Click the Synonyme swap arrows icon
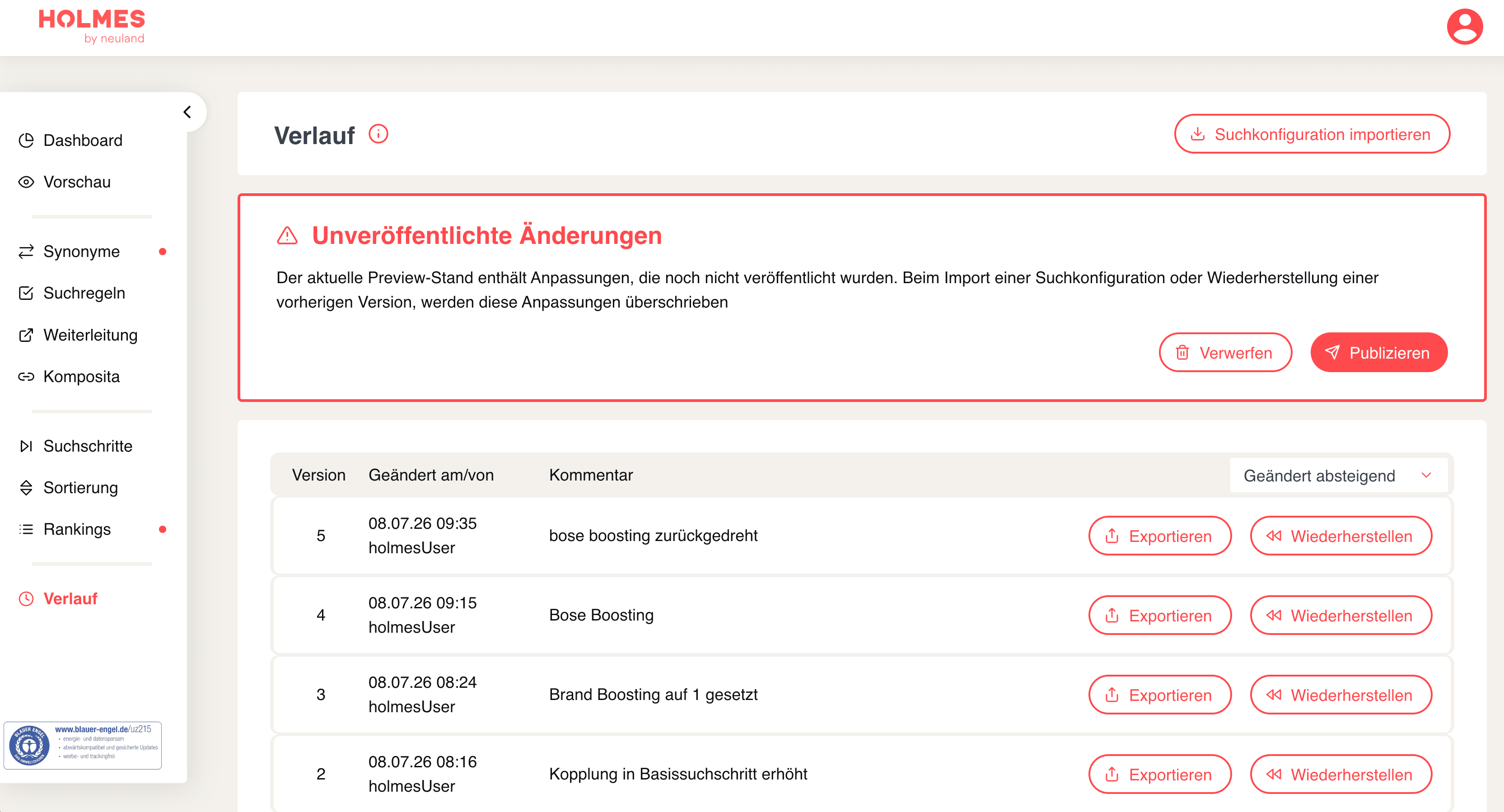Viewport: 1504px width, 812px height. click(26, 252)
